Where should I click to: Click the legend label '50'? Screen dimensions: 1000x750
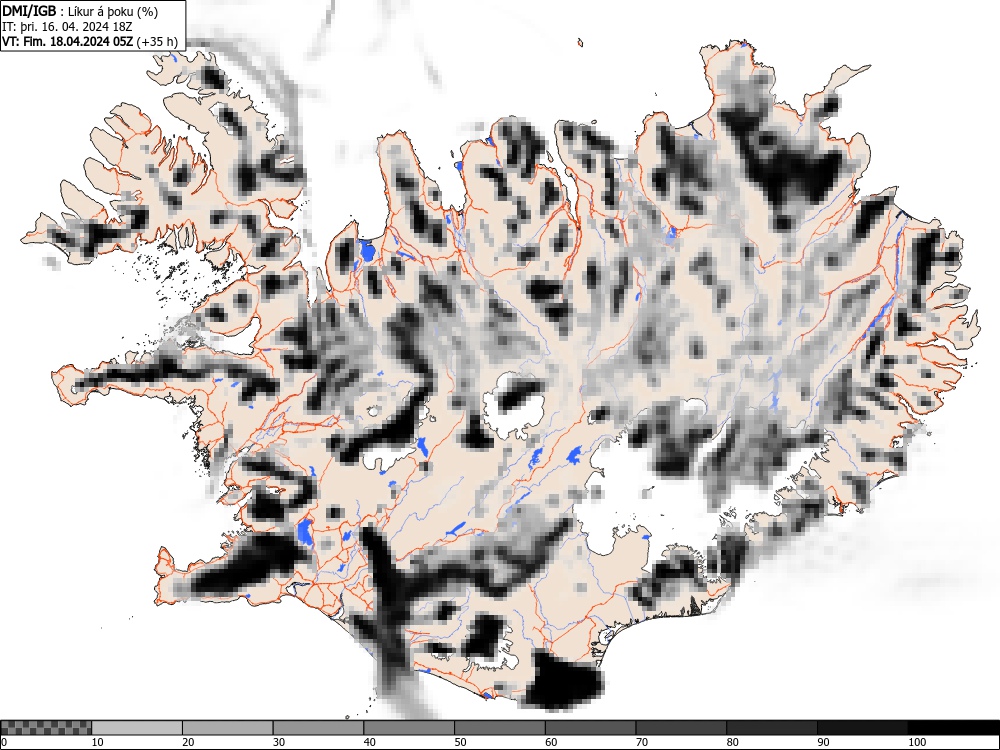(460, 742)
